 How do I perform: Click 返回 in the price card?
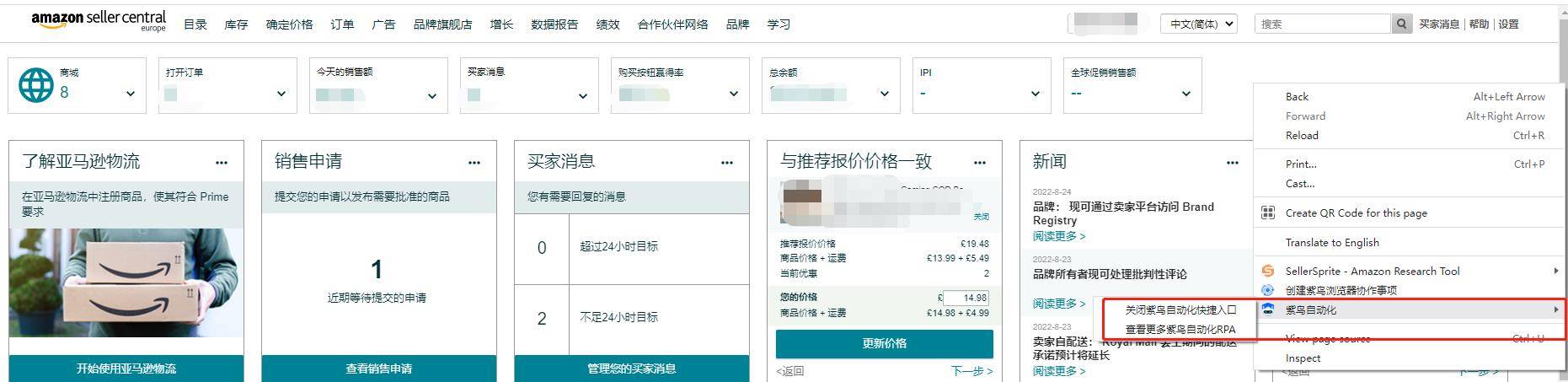[790, 371]
